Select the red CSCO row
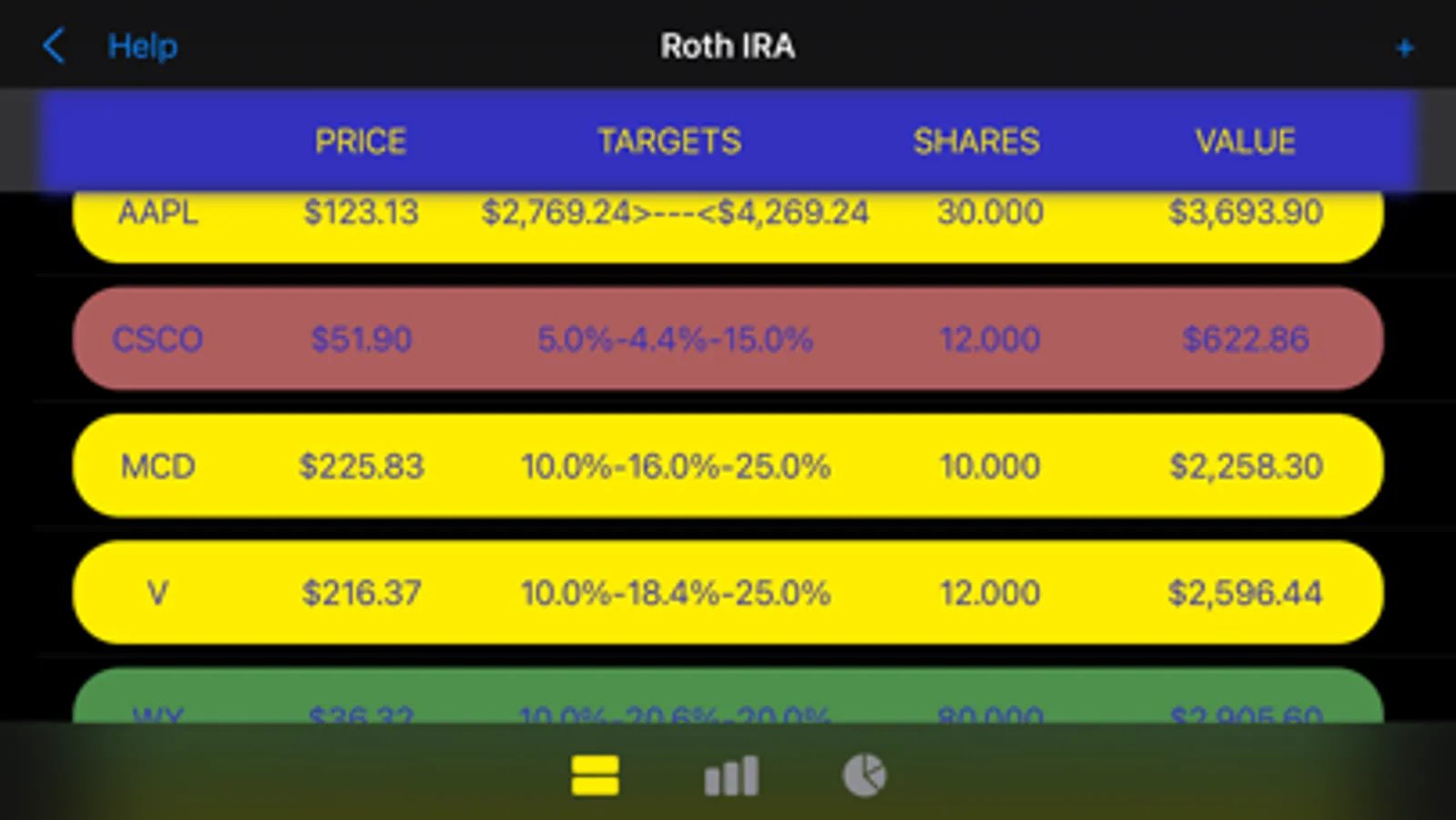Image resolution: width=1456 pixels, height=820 pixels. (158, 339)
